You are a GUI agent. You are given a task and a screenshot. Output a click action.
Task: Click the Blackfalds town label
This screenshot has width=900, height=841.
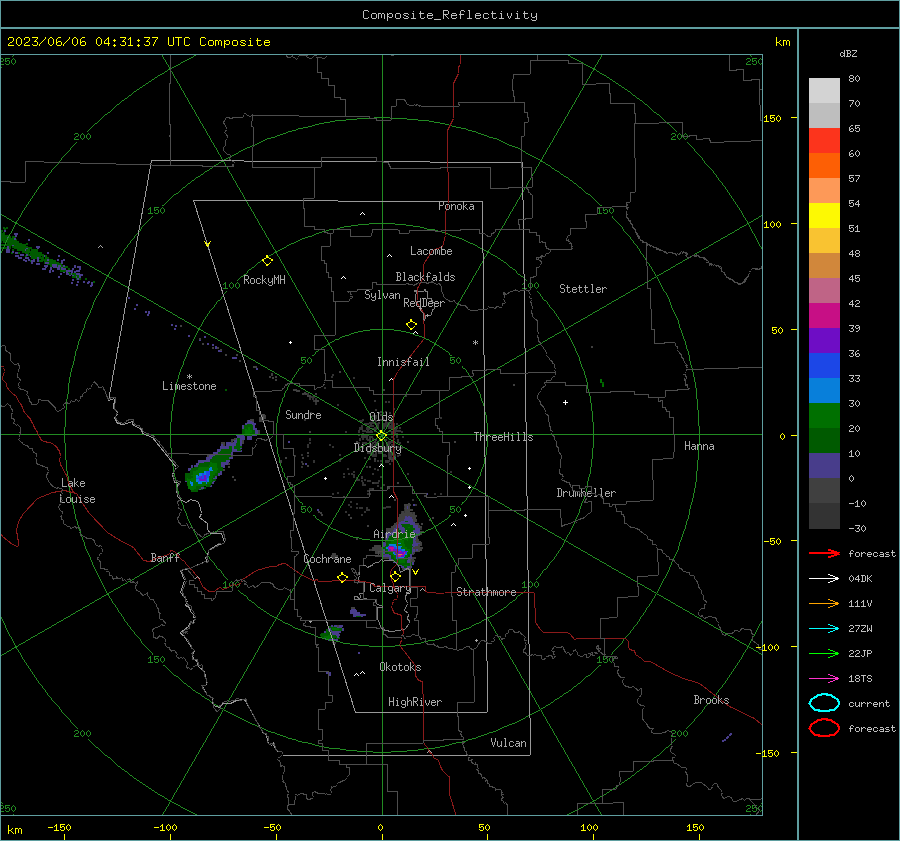pyautogui.click(x=425, y=277)
